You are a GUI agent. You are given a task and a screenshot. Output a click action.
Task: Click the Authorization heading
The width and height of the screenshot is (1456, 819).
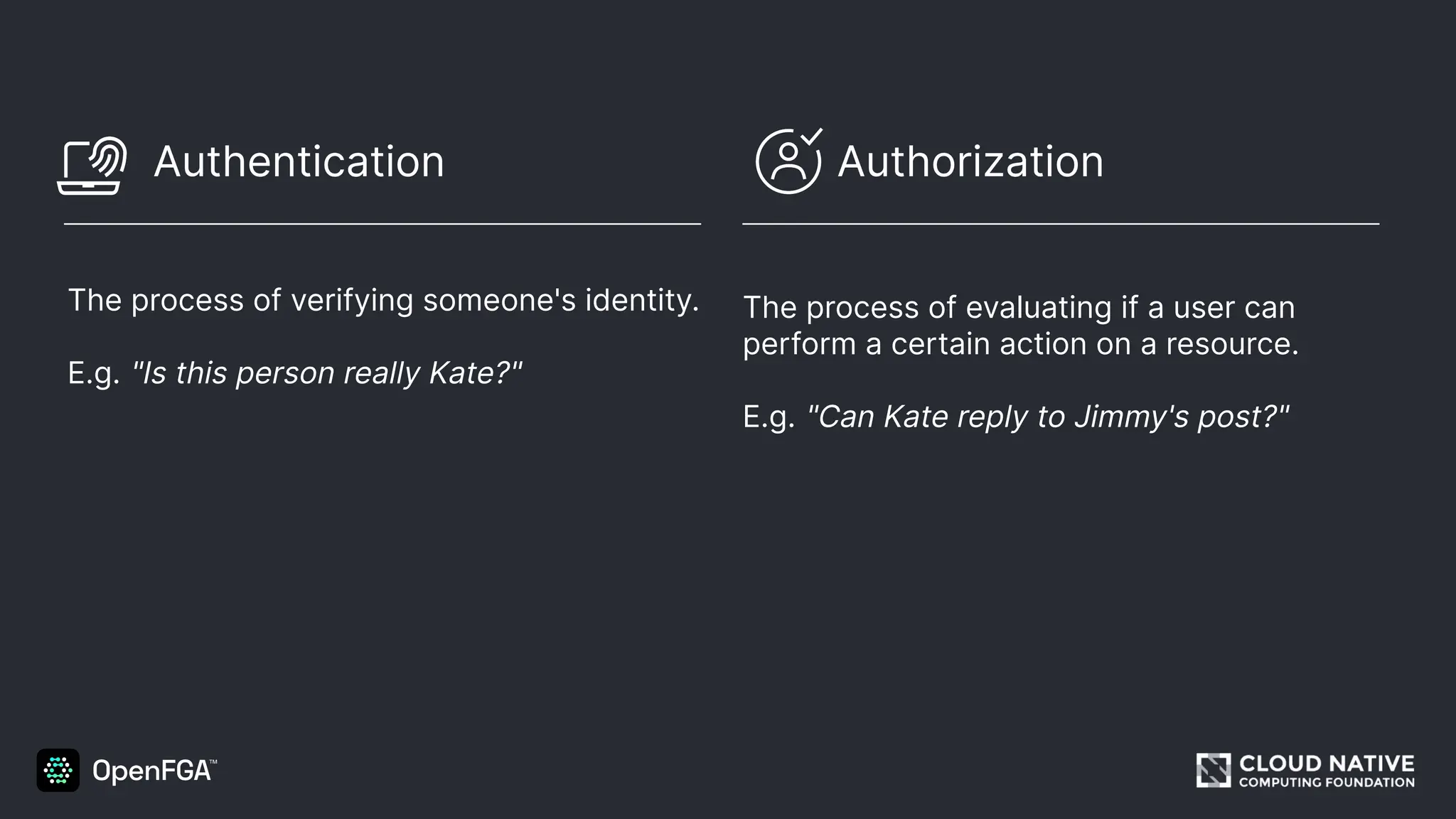970,161
